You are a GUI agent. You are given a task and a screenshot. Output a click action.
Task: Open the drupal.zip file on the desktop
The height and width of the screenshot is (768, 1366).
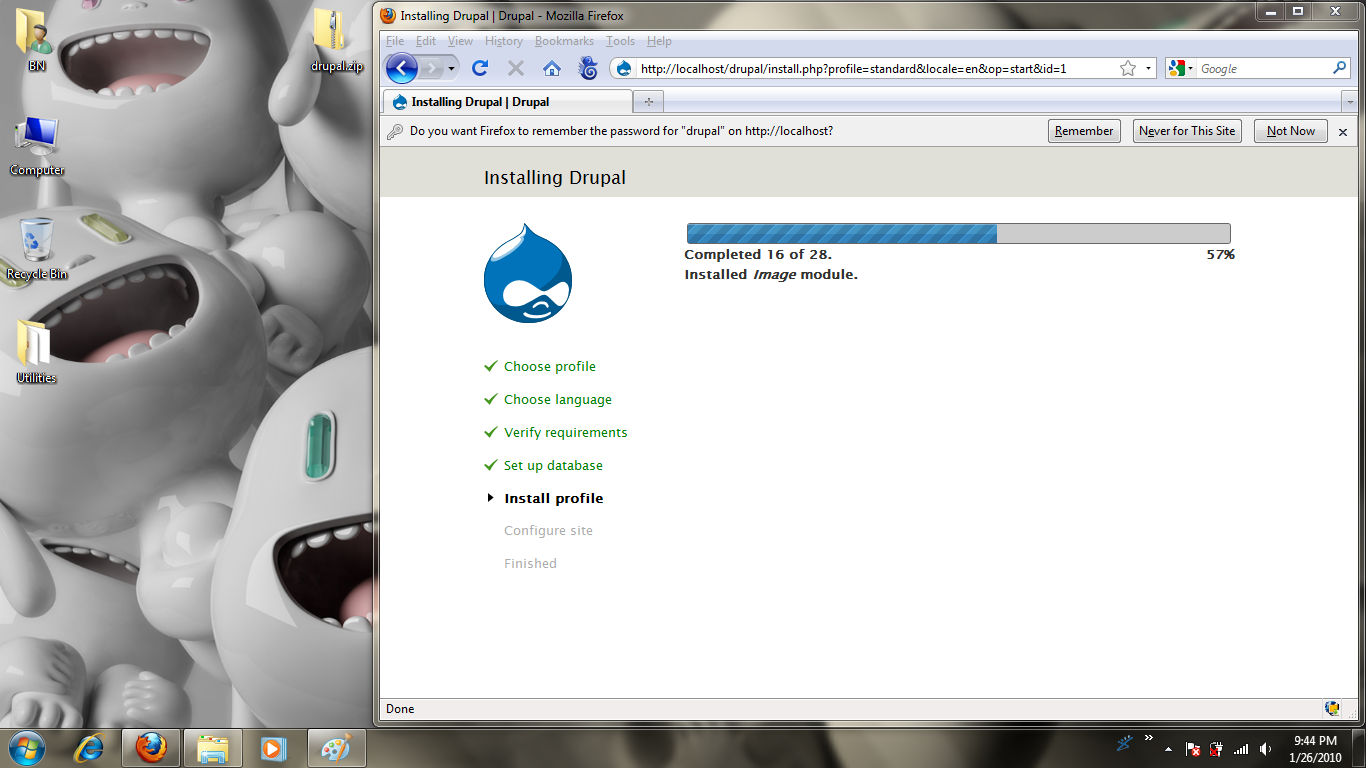tap(335, 40)
